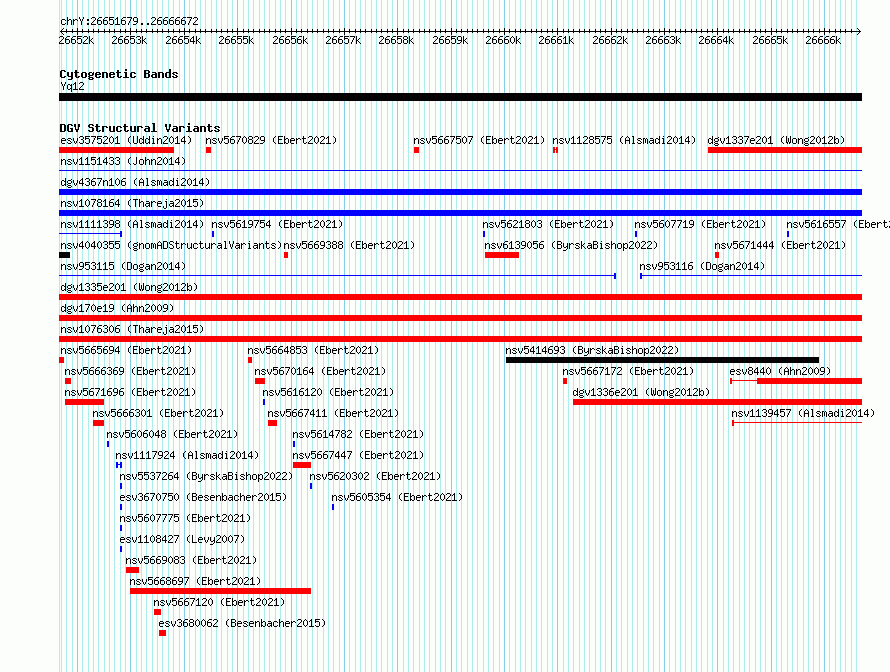
Task: Select nsv5620302 (Ebert2021) variant
Action: pyautogui.click(x=375, y=476)
